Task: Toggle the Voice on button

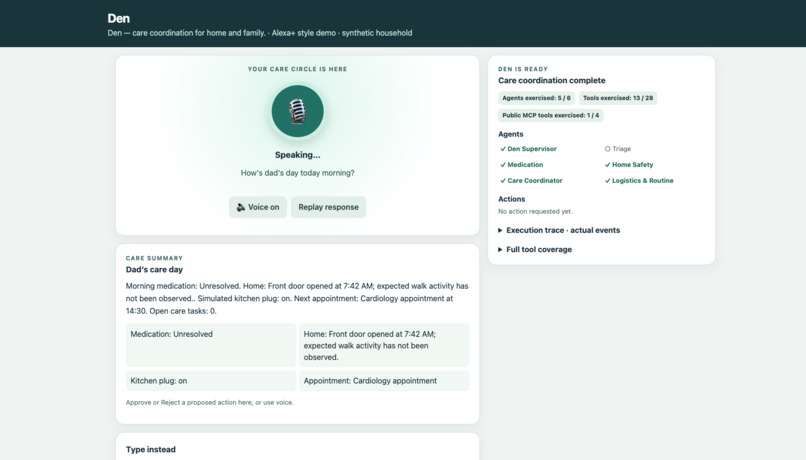Action: tap(258, 207)
